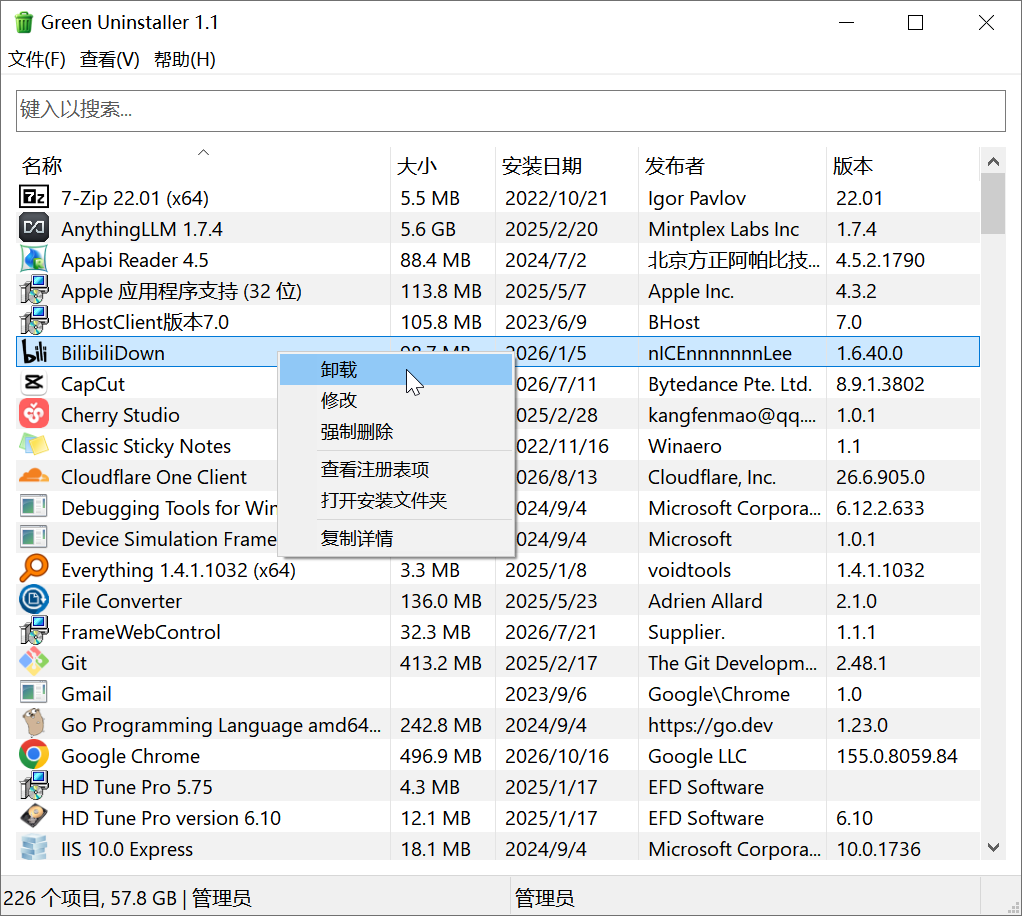1022x916 pixels.
Task: Click the Green Uninstaller trash can icon
Action: click(x=23, y=22)
